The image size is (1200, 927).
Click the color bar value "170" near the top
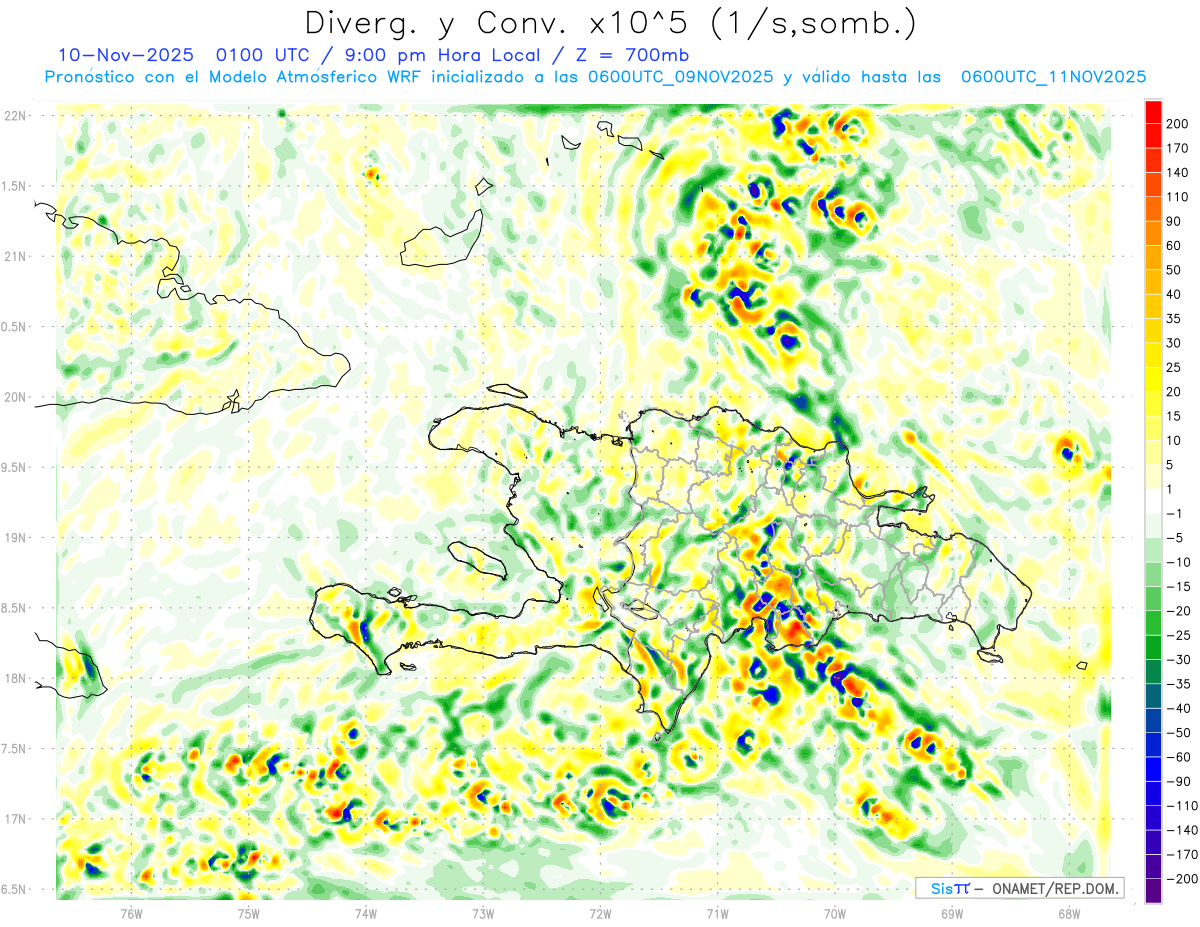(x=1178, y=148)
